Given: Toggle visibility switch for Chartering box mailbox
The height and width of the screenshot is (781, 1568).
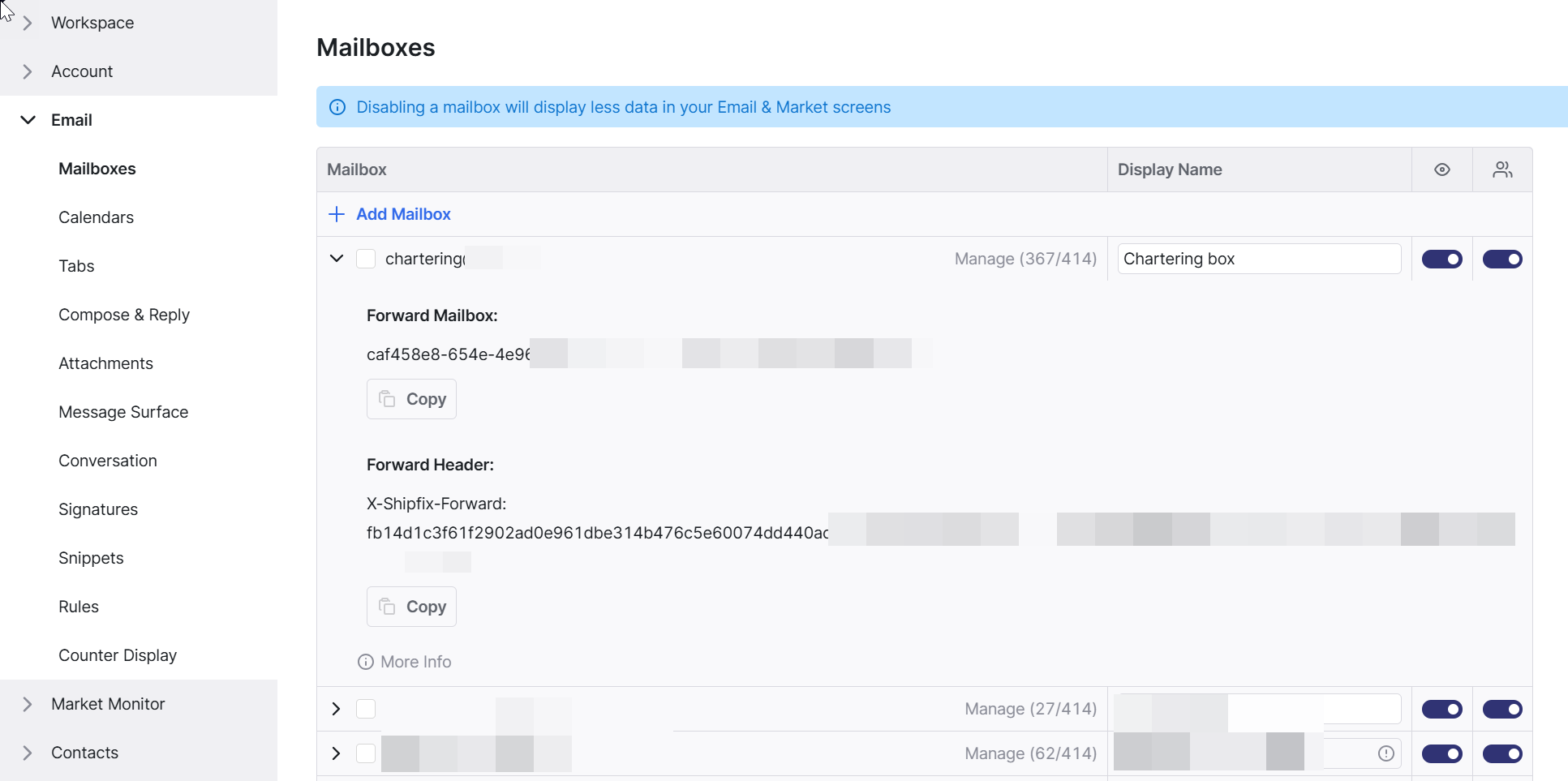Looking at the screenshot, I should (x=1441, y=259).
